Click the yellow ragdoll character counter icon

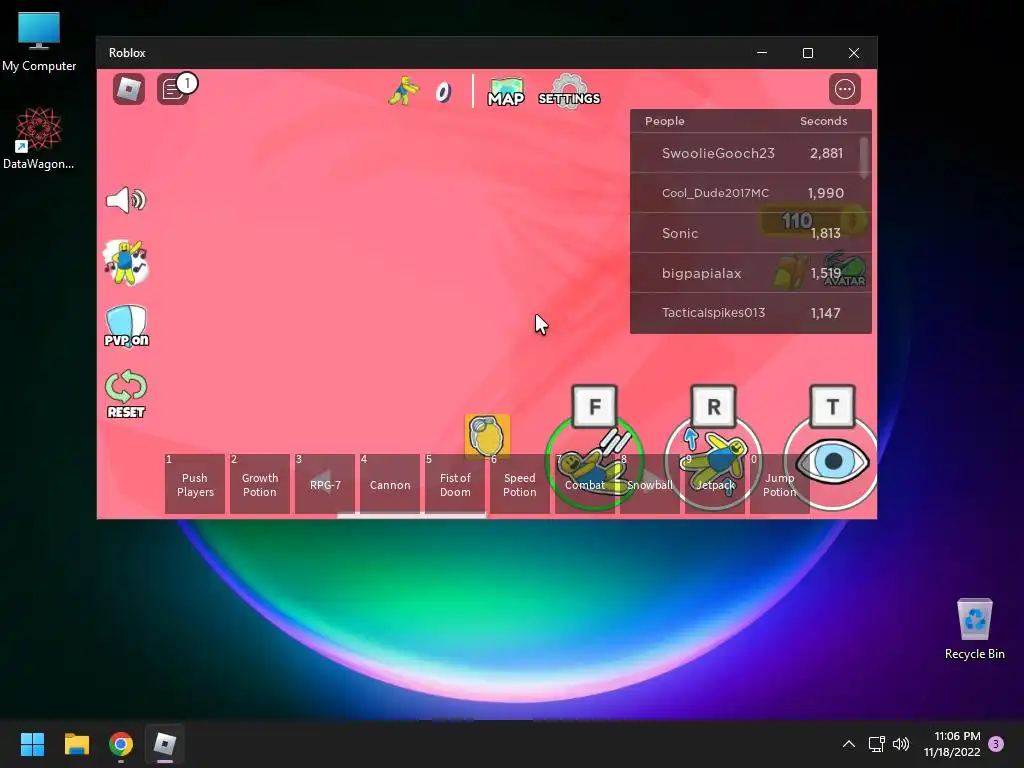click(403, 91)
